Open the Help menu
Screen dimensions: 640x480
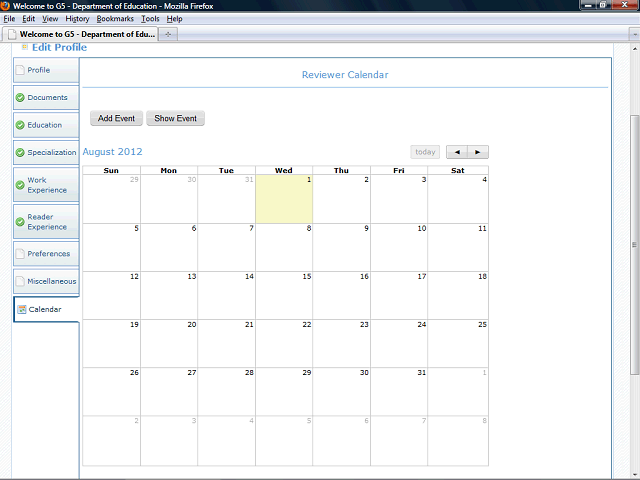click(174, 19)
